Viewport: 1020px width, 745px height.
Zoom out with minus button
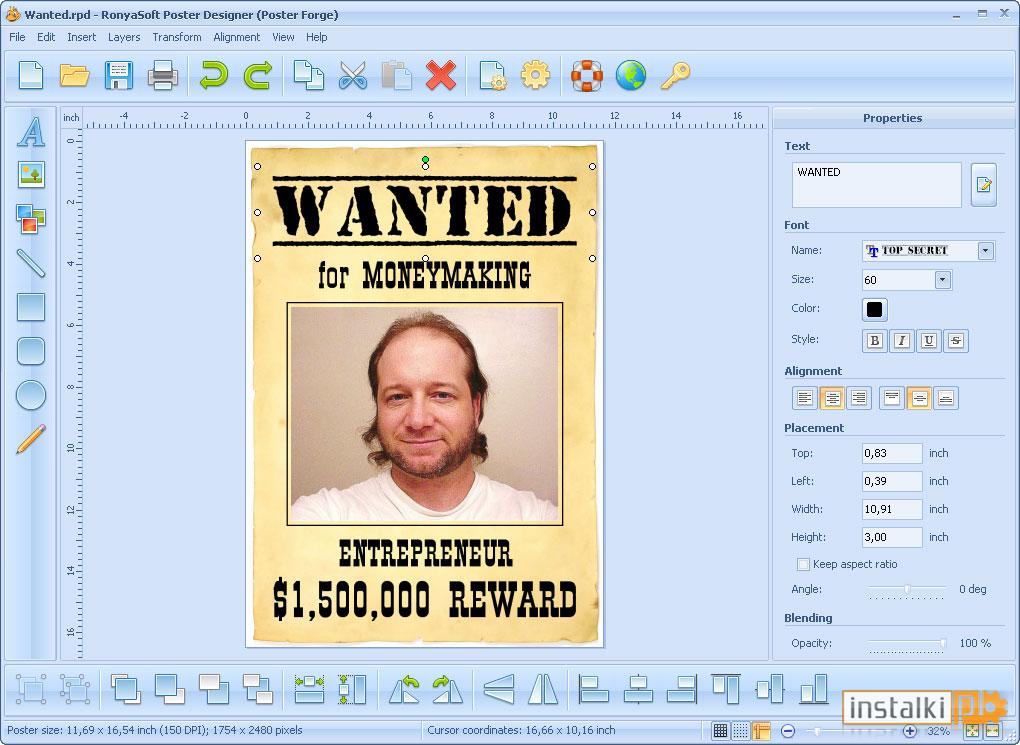pyautogui.click(x=788, y=731)
